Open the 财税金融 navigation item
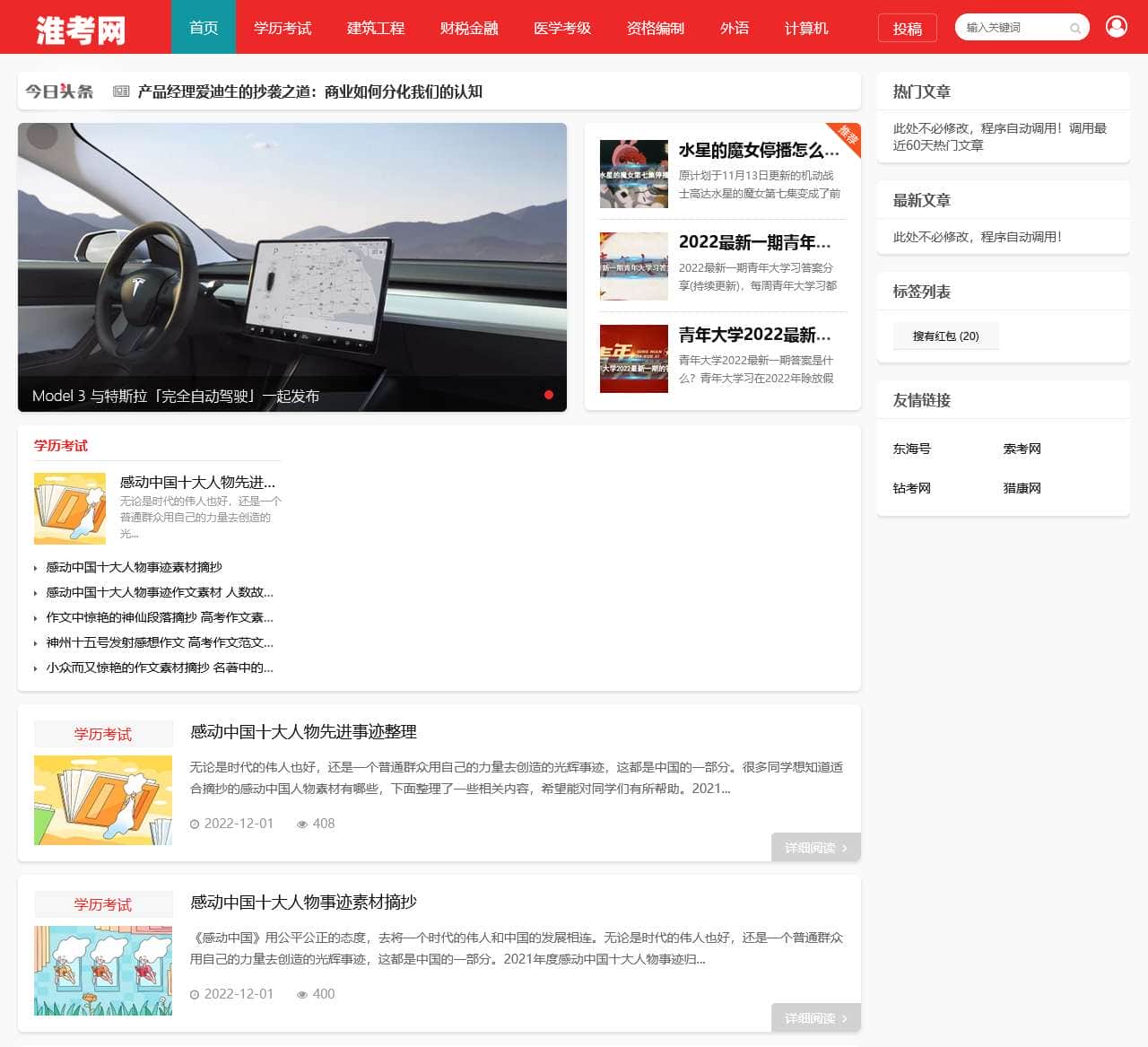Image resolution: width=1148 pixels, height=1047 pixels. pos(469,28)
